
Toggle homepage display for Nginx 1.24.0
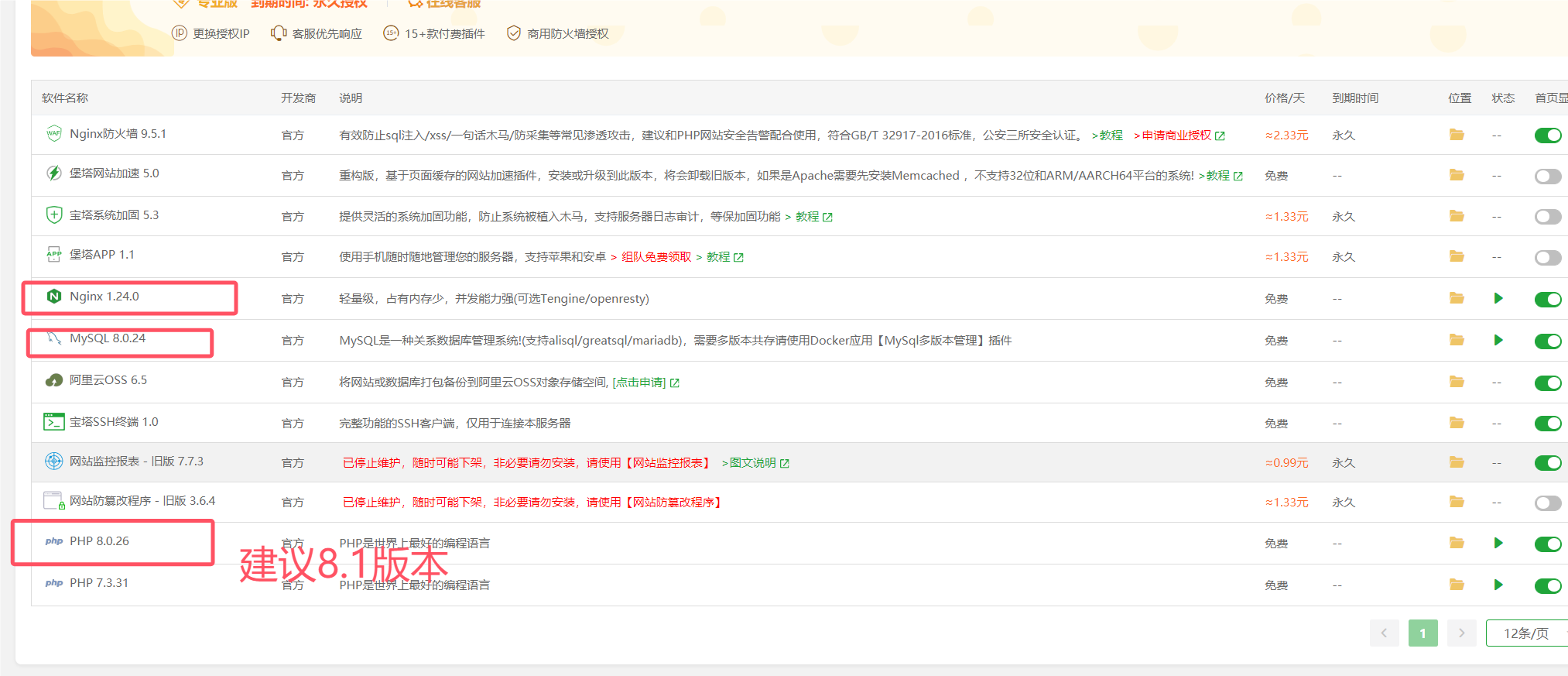pos(1548,299)
